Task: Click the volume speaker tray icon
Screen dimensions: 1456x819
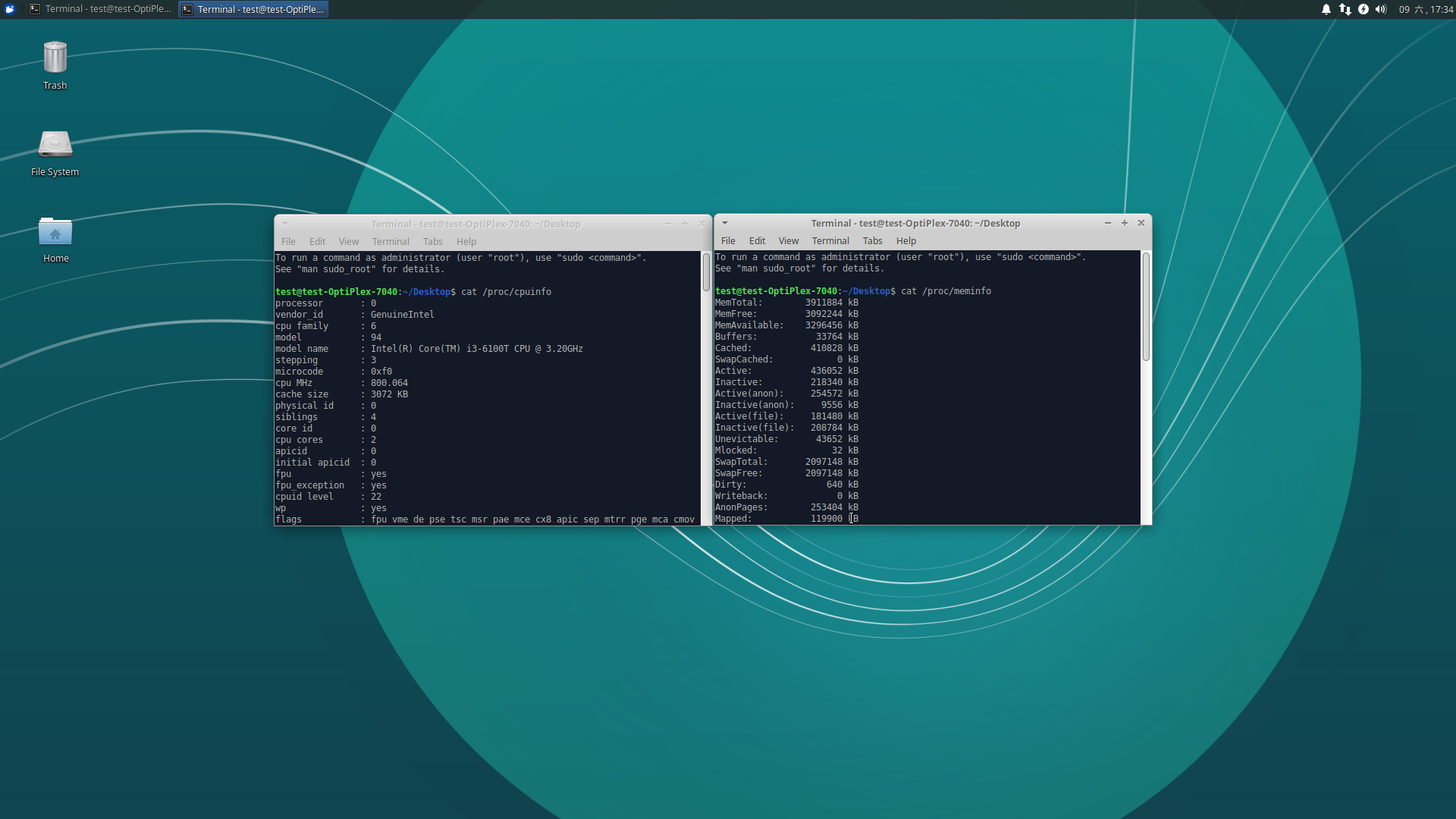Action: (x=1381, y=9)
